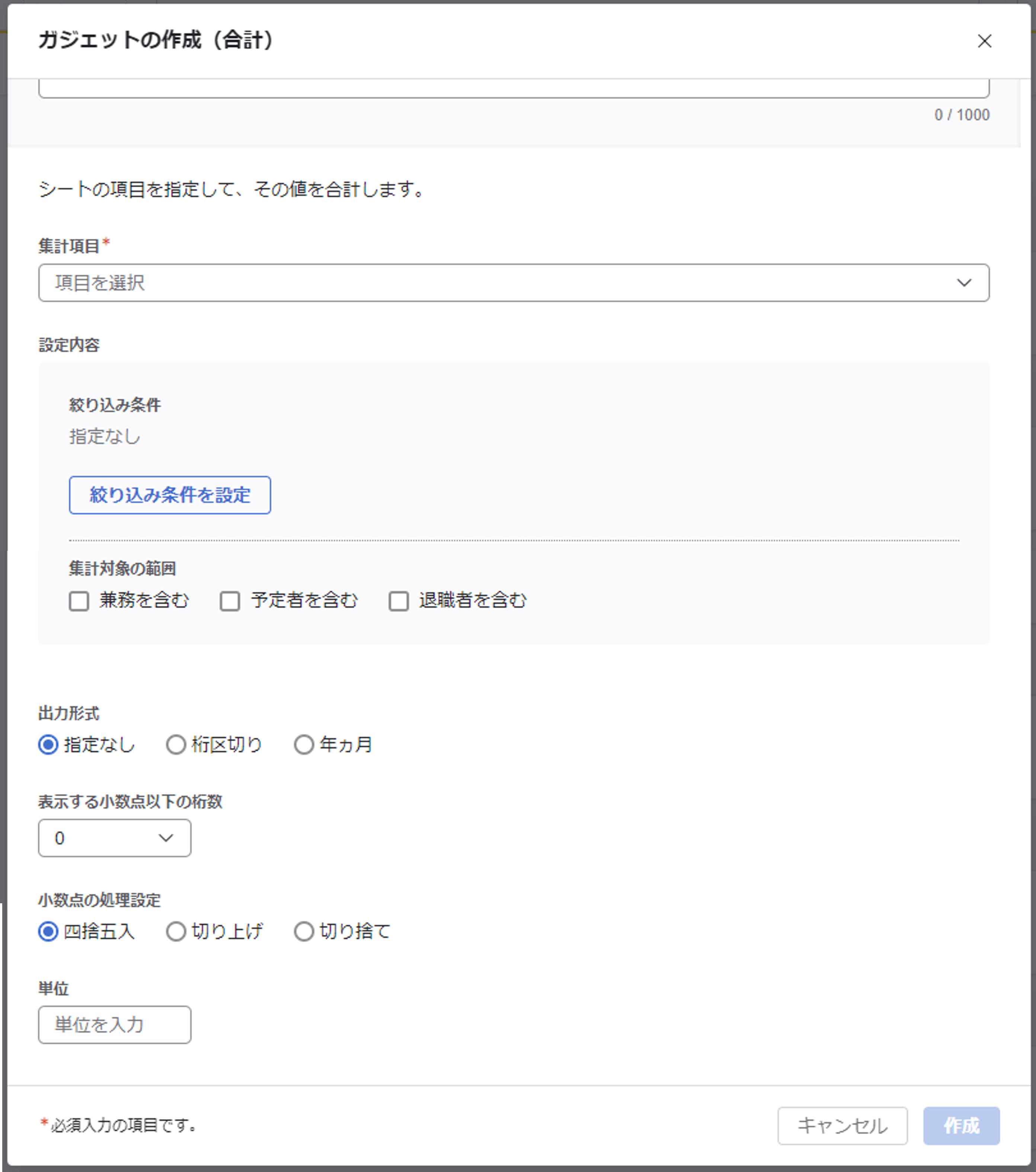Click the description textarea at top

tap(514, 89)
